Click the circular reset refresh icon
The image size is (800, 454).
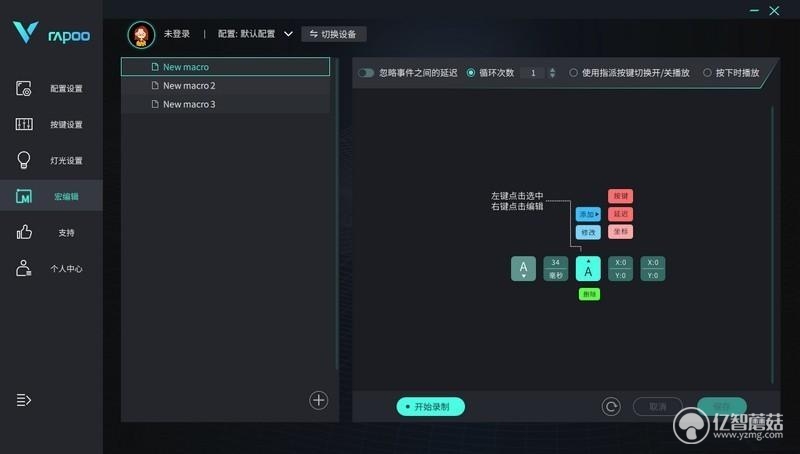(611, 407)
